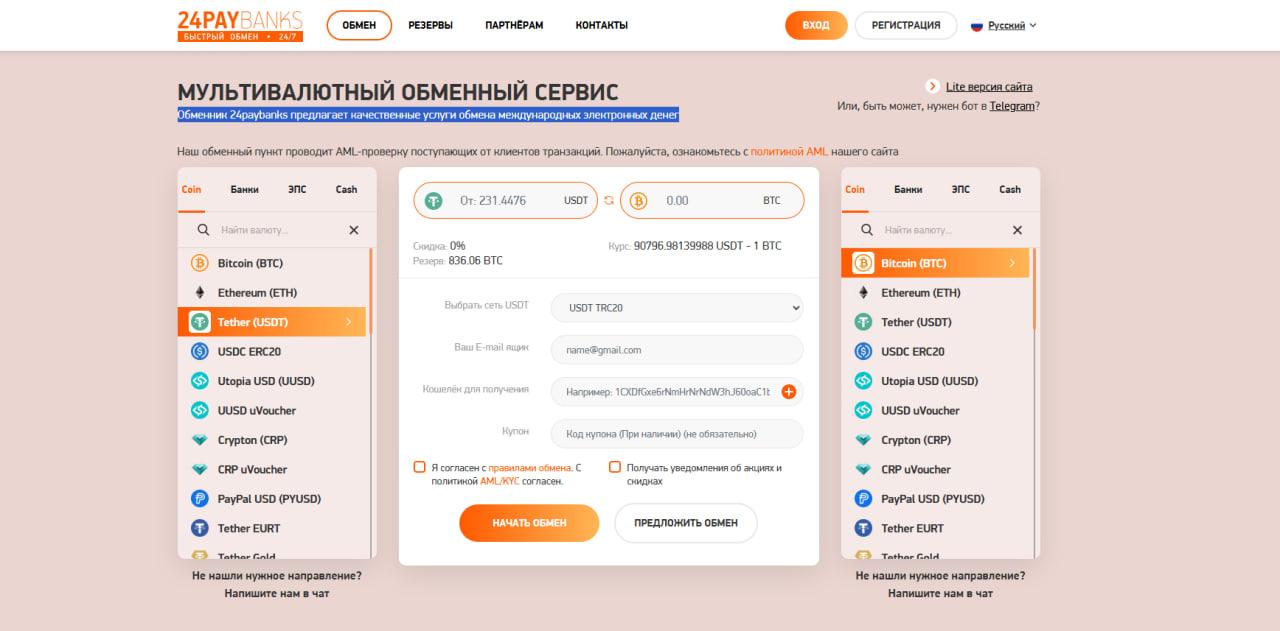Screen dimensions: 1280x631
Task: Switch to Cash tab in the left panel
Action: [346, 189]
